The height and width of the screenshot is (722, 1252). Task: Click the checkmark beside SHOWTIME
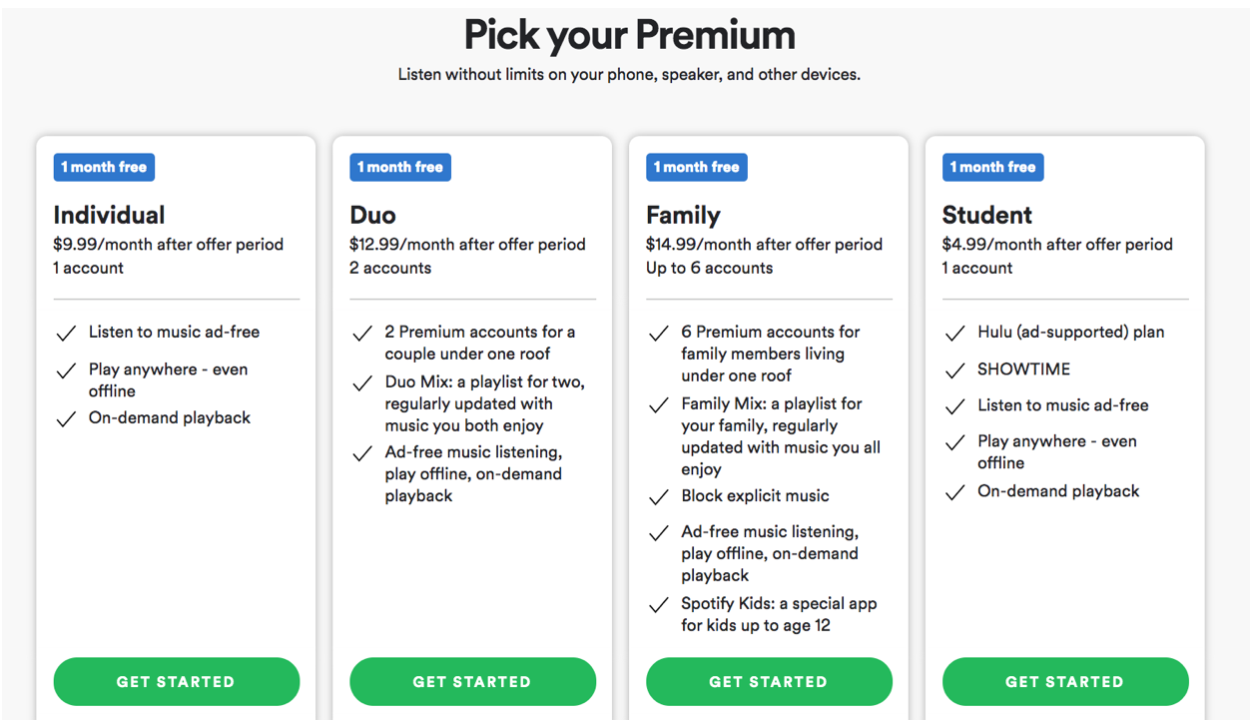955,370
